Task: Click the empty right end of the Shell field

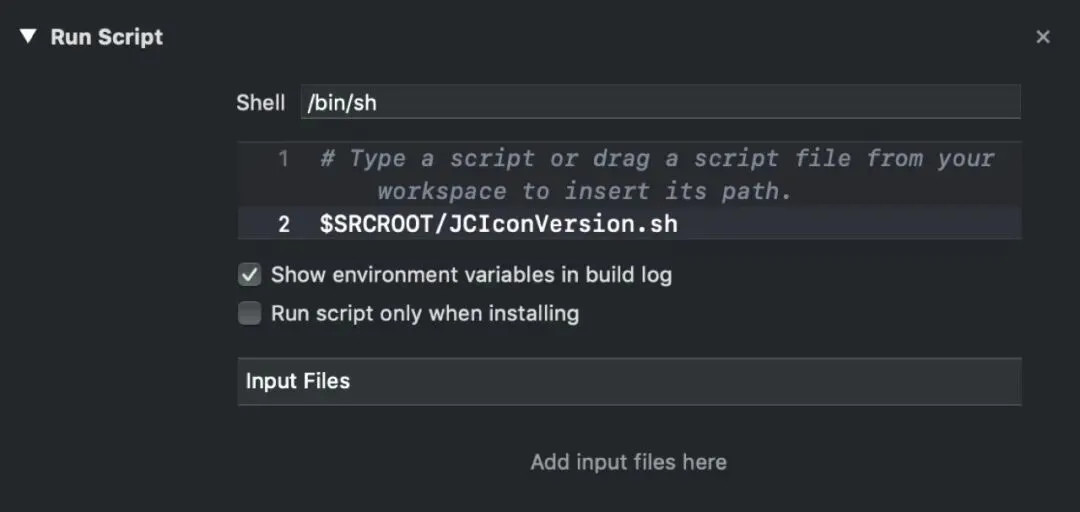Action: 900,102
